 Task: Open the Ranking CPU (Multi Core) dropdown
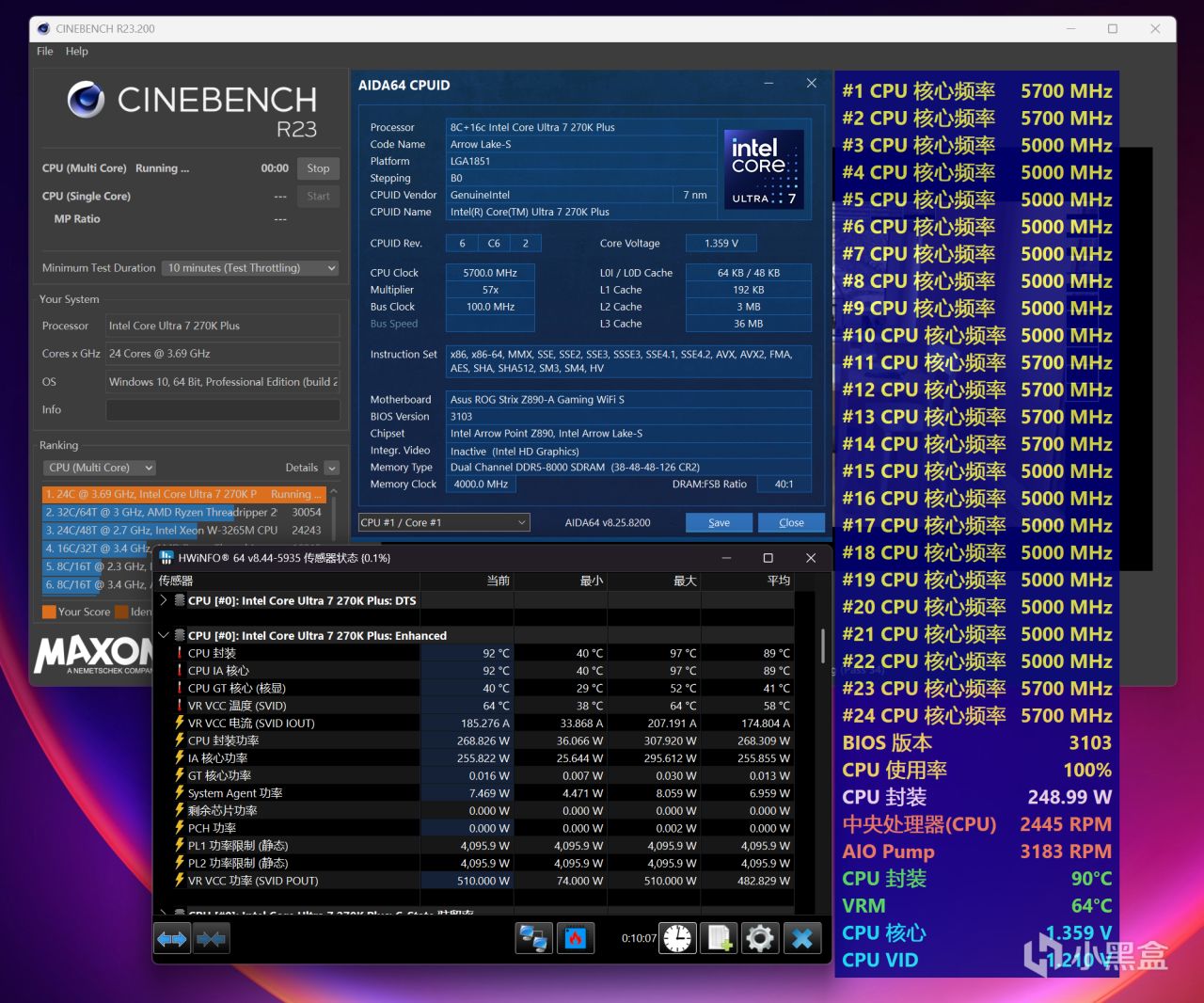(x=100, y=468)
